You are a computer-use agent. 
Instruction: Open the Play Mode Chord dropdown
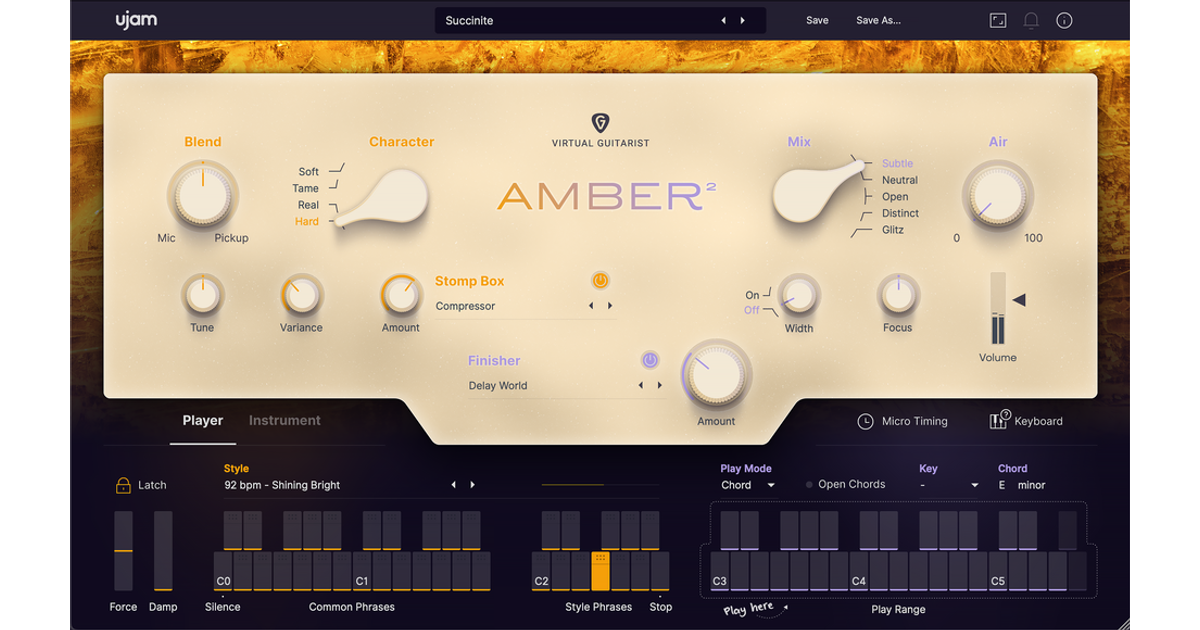pos(749,485)
